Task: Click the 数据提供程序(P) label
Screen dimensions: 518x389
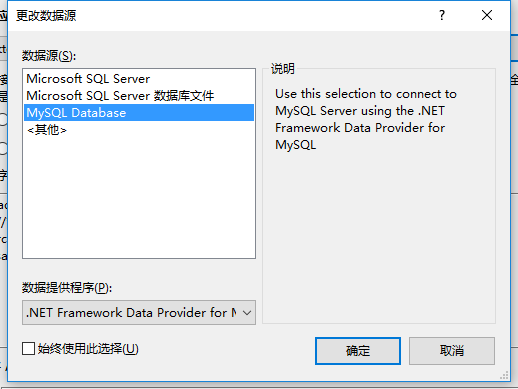Action: click(x=67, y=288)
